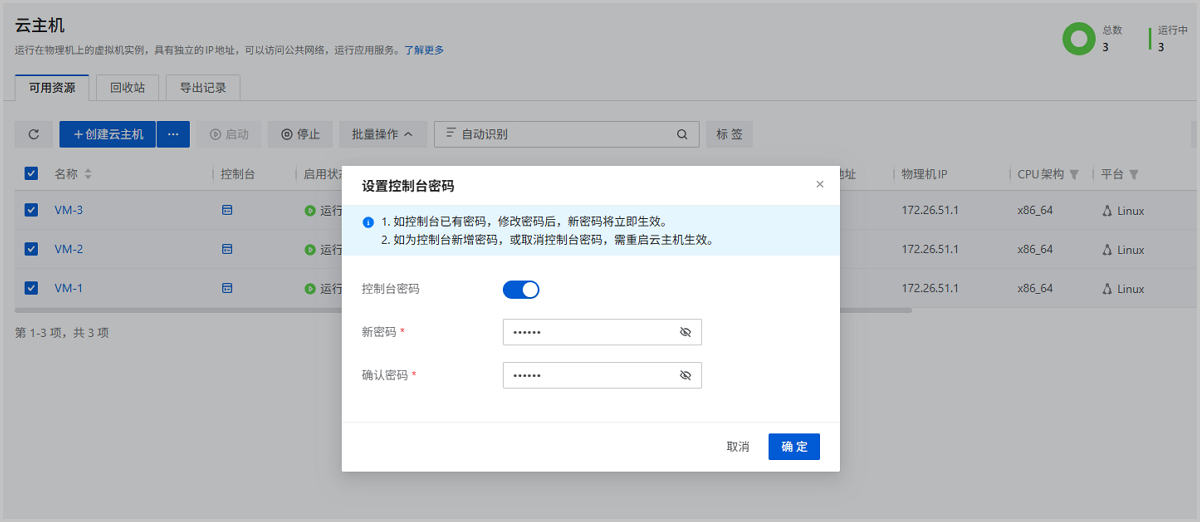Click the 确定 button
This screenshot has height=522, width=1200.
[794, 447]
